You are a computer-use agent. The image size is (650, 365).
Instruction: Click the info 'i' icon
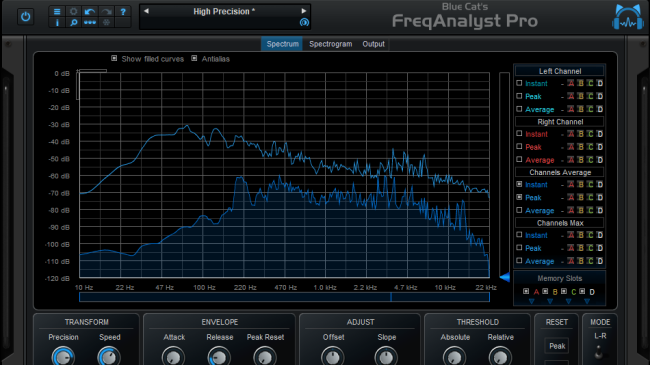click(x=57, y=22)
